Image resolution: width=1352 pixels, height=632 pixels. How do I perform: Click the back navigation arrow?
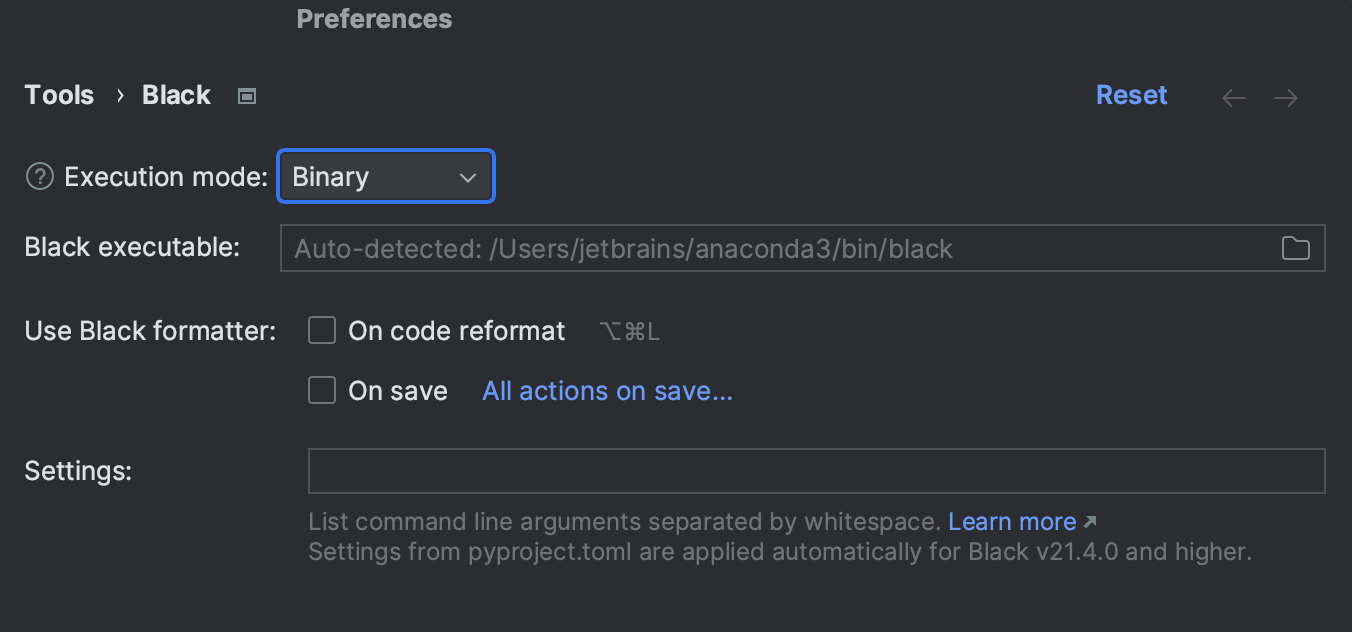pyautogui.click(x=1233, y=97)
